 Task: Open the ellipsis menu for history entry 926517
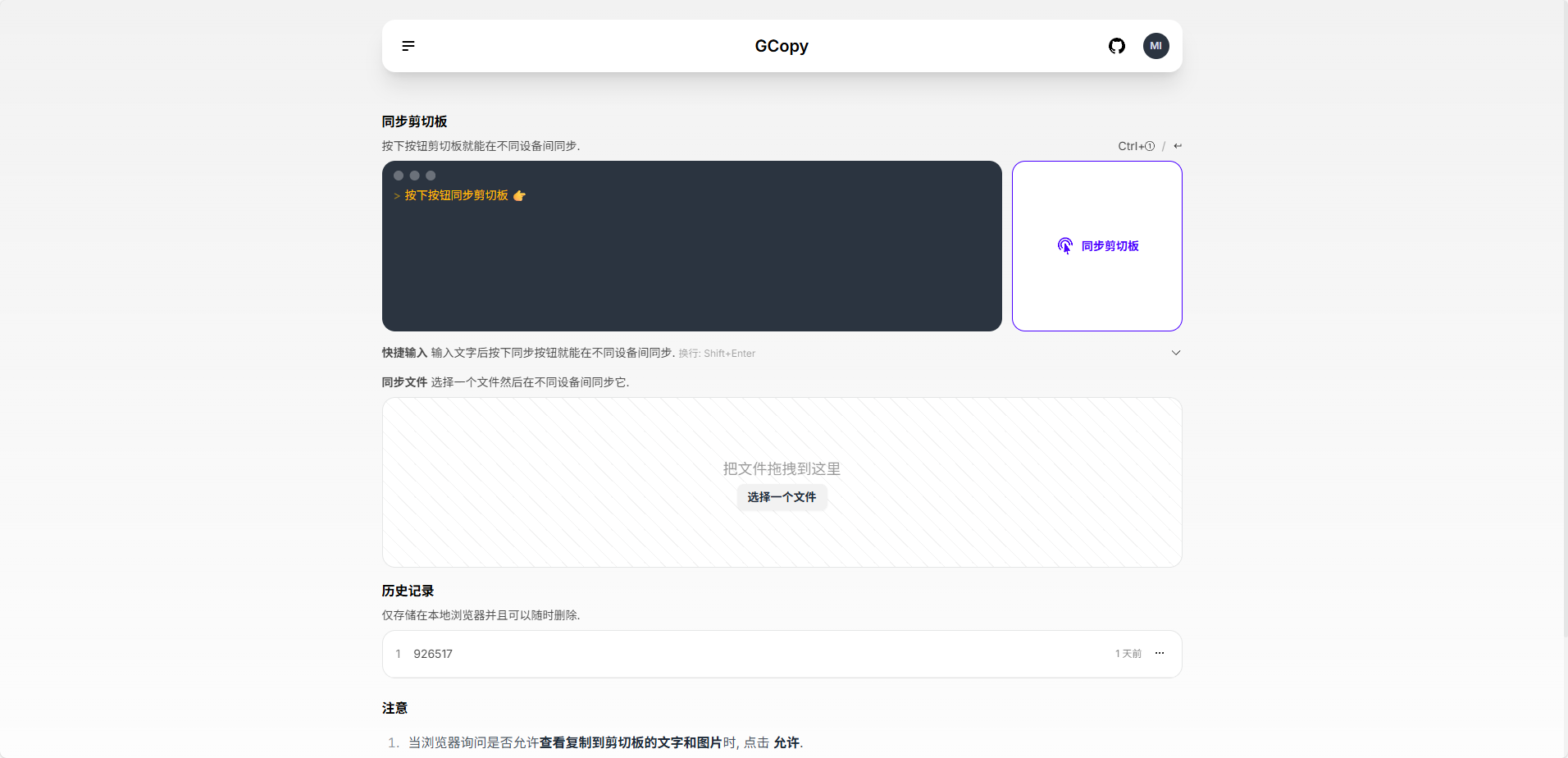tap(1160, 653)
